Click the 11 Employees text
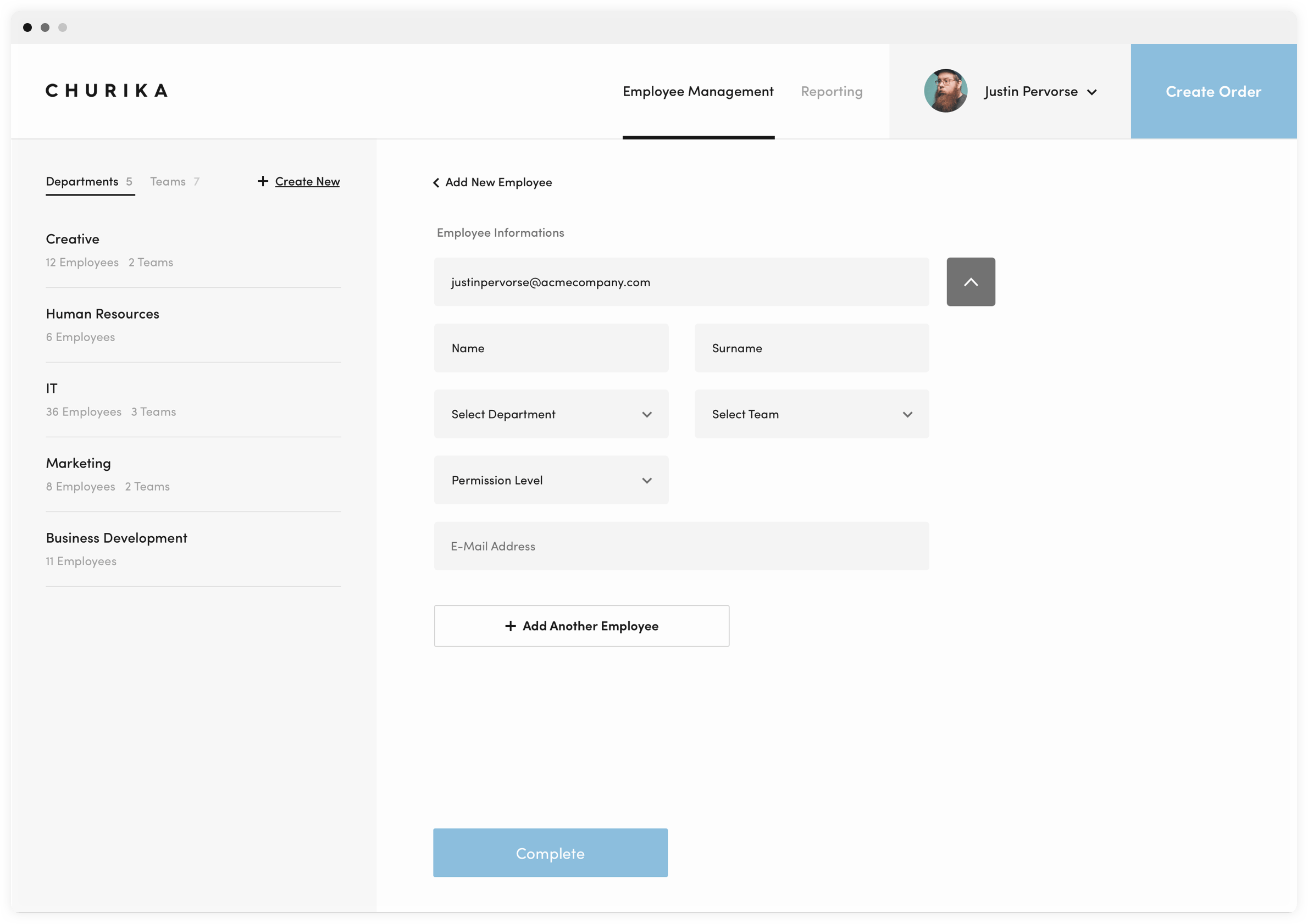Image resolution: width=1308 pixels, height=924 pixels. pos(81,561)
